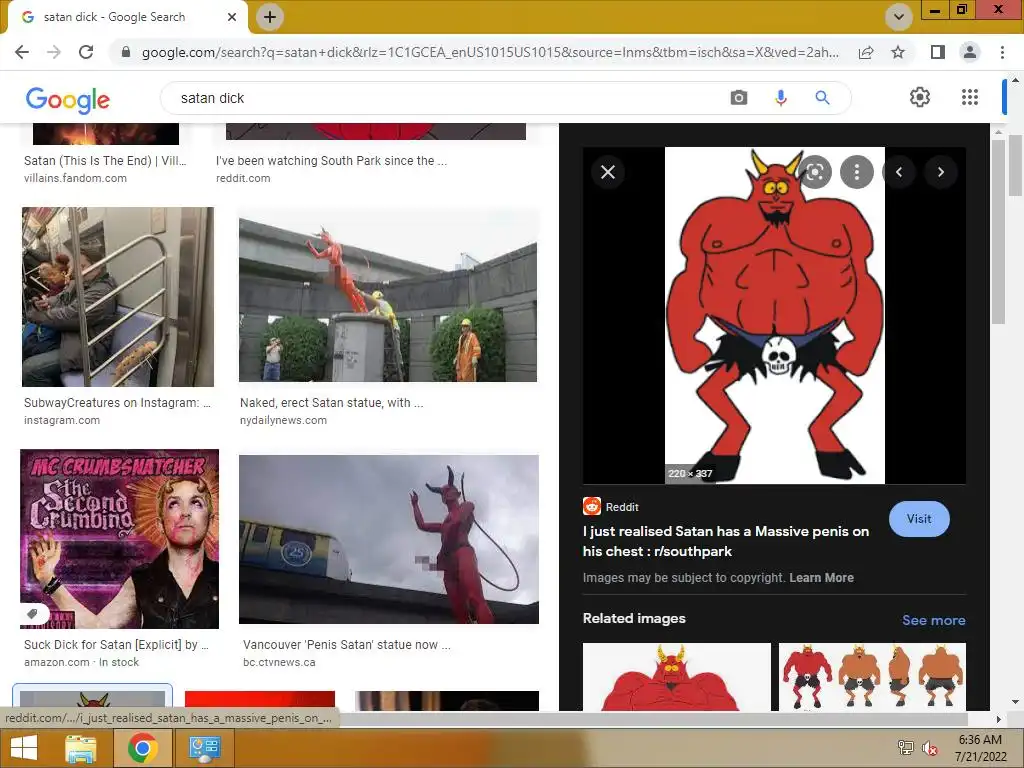The height and width of the screenshot is (768, 1024).
Task: Toggle the browser side panel
Action: coord(938,52)
